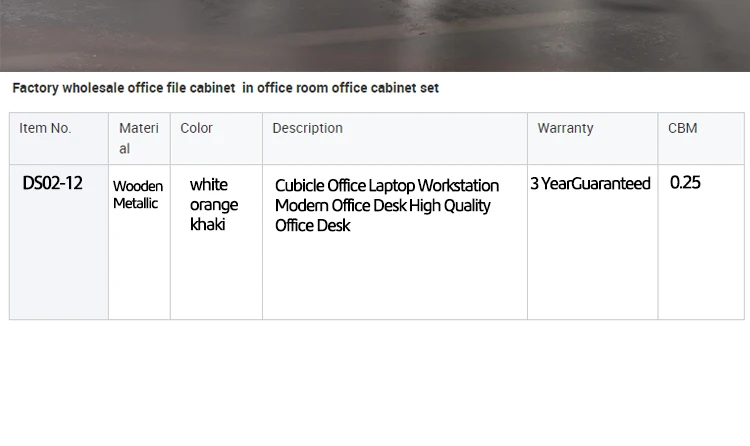Select the "khaki" color entry
This screenshot has height=446, width=750.
pyautogui.click(x=208, y=225)
